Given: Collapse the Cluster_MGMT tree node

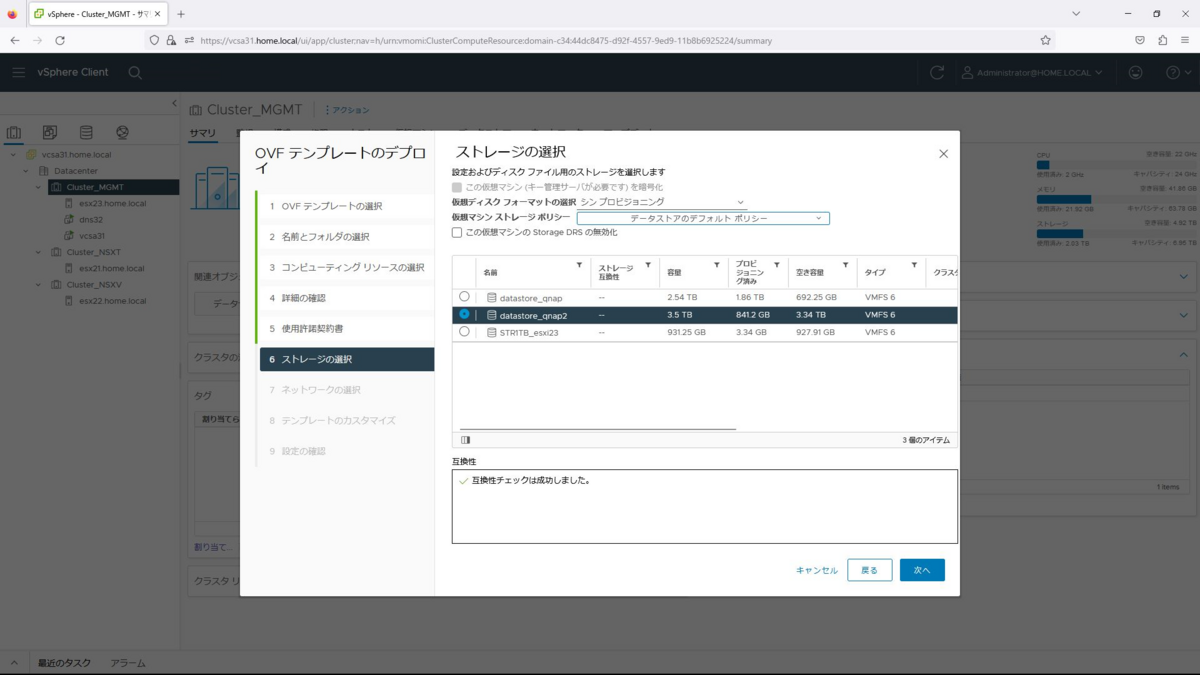Looking at the screenshot, I should tap(39, 187).
